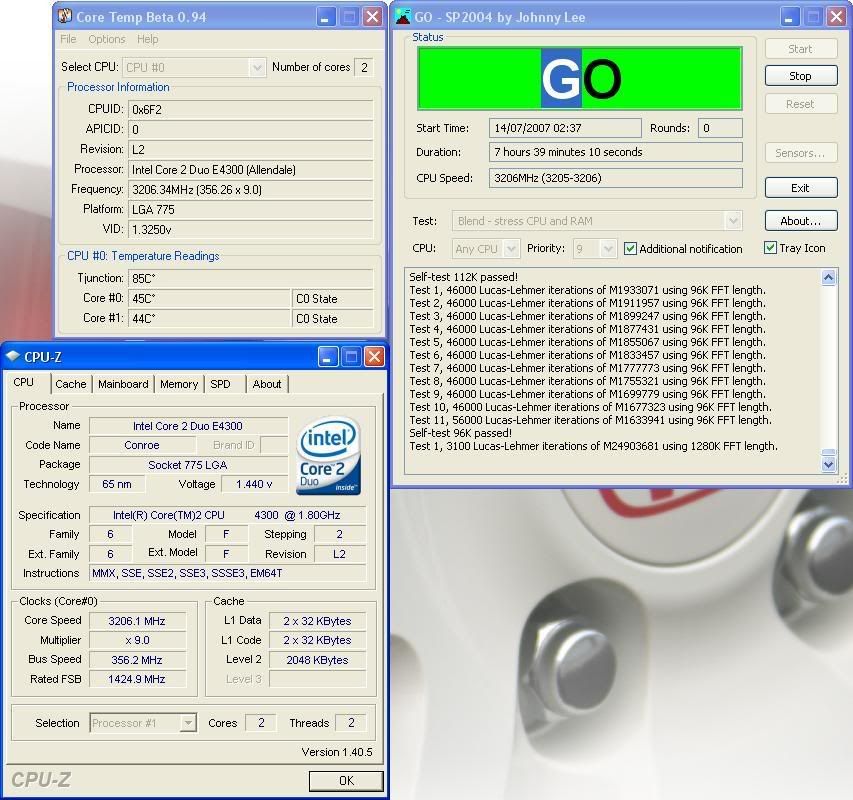
Task: Click the 'Self-test 96K passed!' log line
Action: [460, 433]
